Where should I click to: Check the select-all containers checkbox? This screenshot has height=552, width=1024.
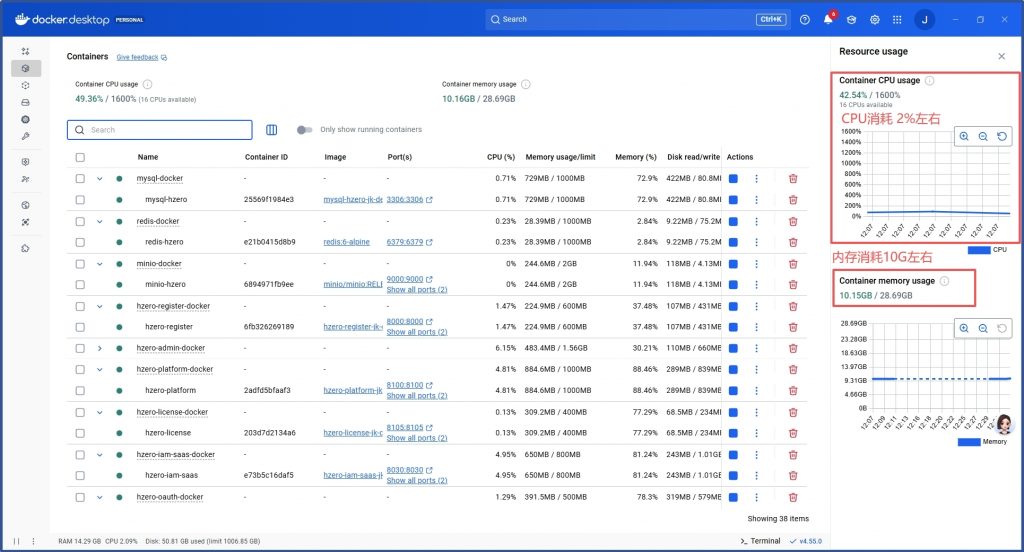80,157
